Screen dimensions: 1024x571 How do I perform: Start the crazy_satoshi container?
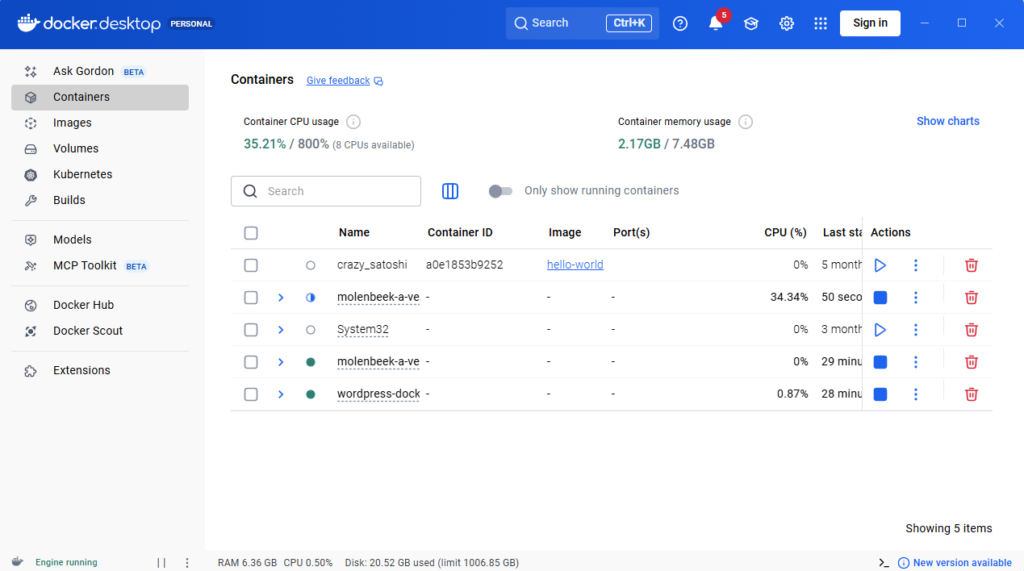[880, 265]
